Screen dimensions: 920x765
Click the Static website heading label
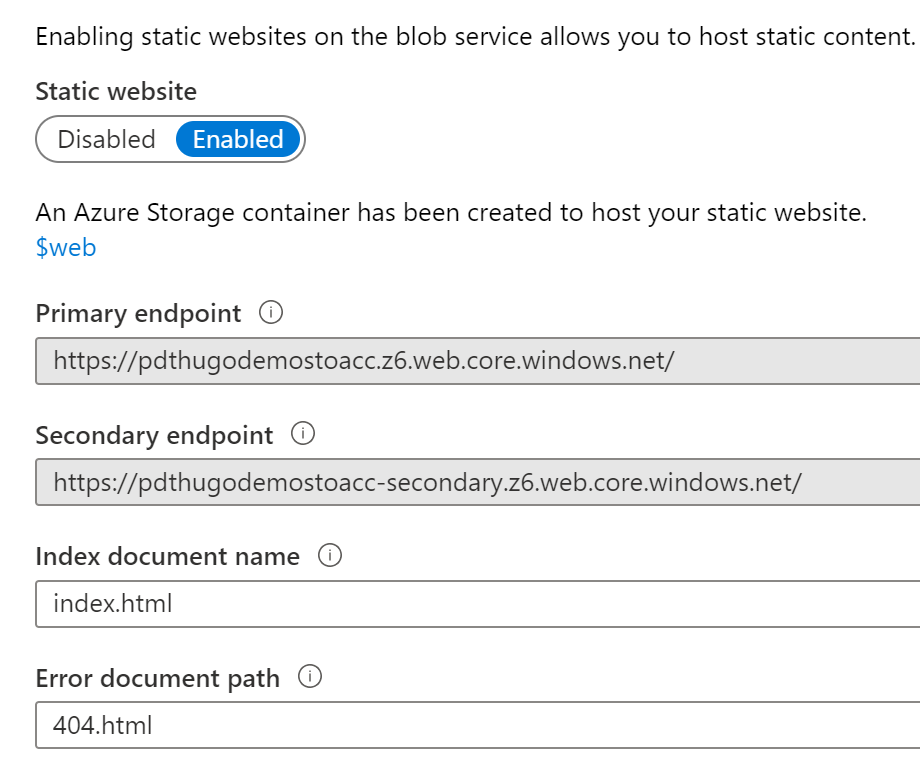(116, 92)
